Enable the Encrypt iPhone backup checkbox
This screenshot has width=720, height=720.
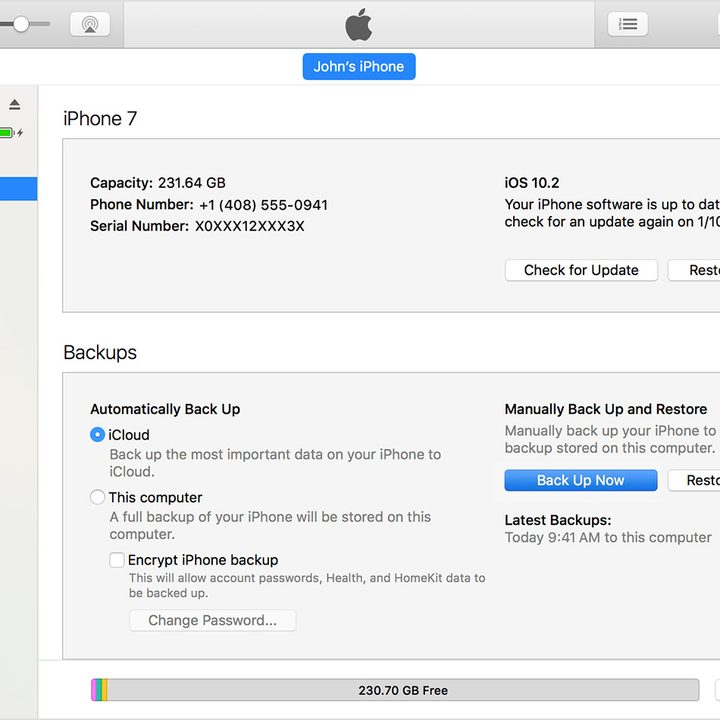117,560
